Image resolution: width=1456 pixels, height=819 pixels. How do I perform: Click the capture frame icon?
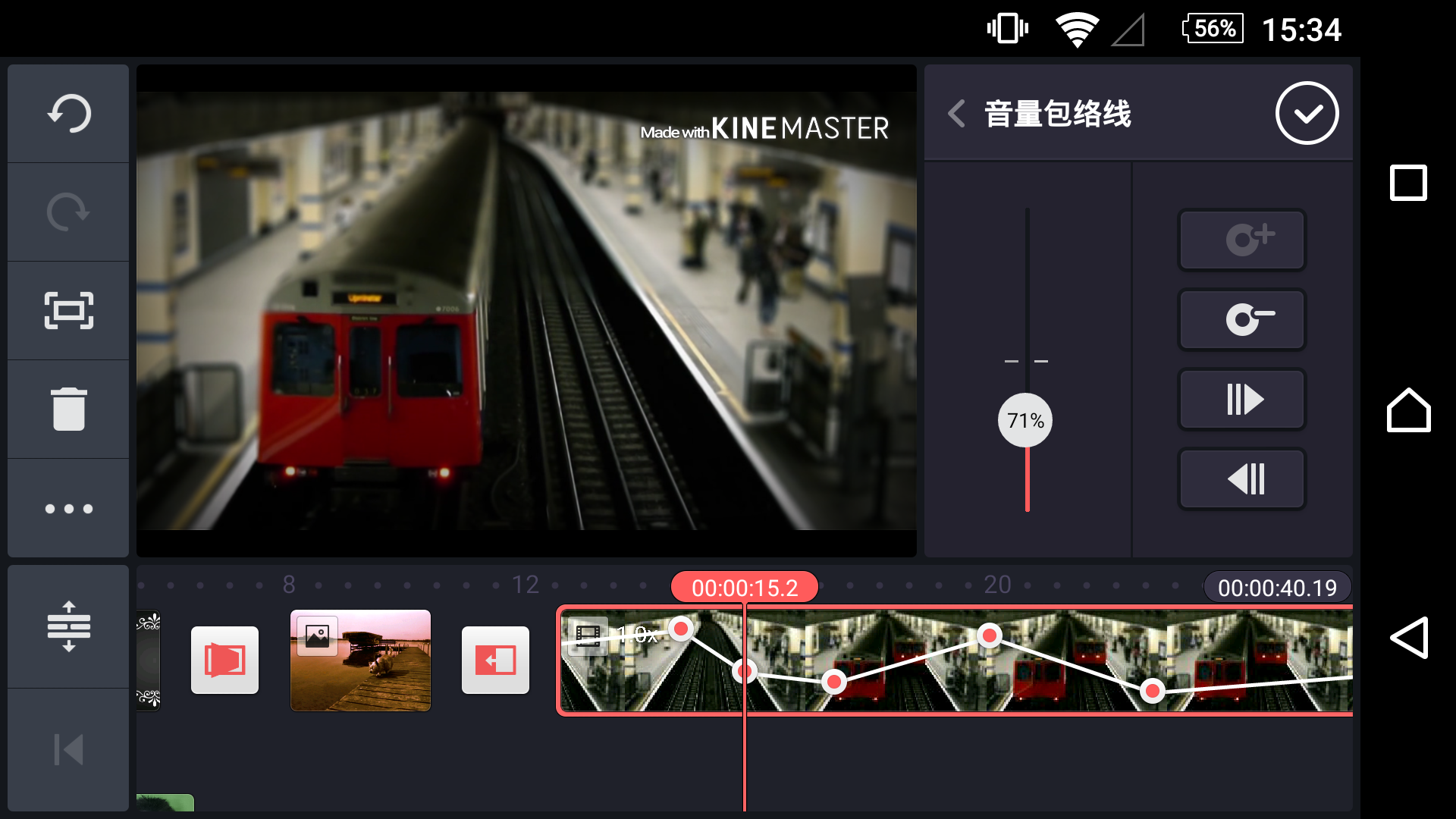68,311
